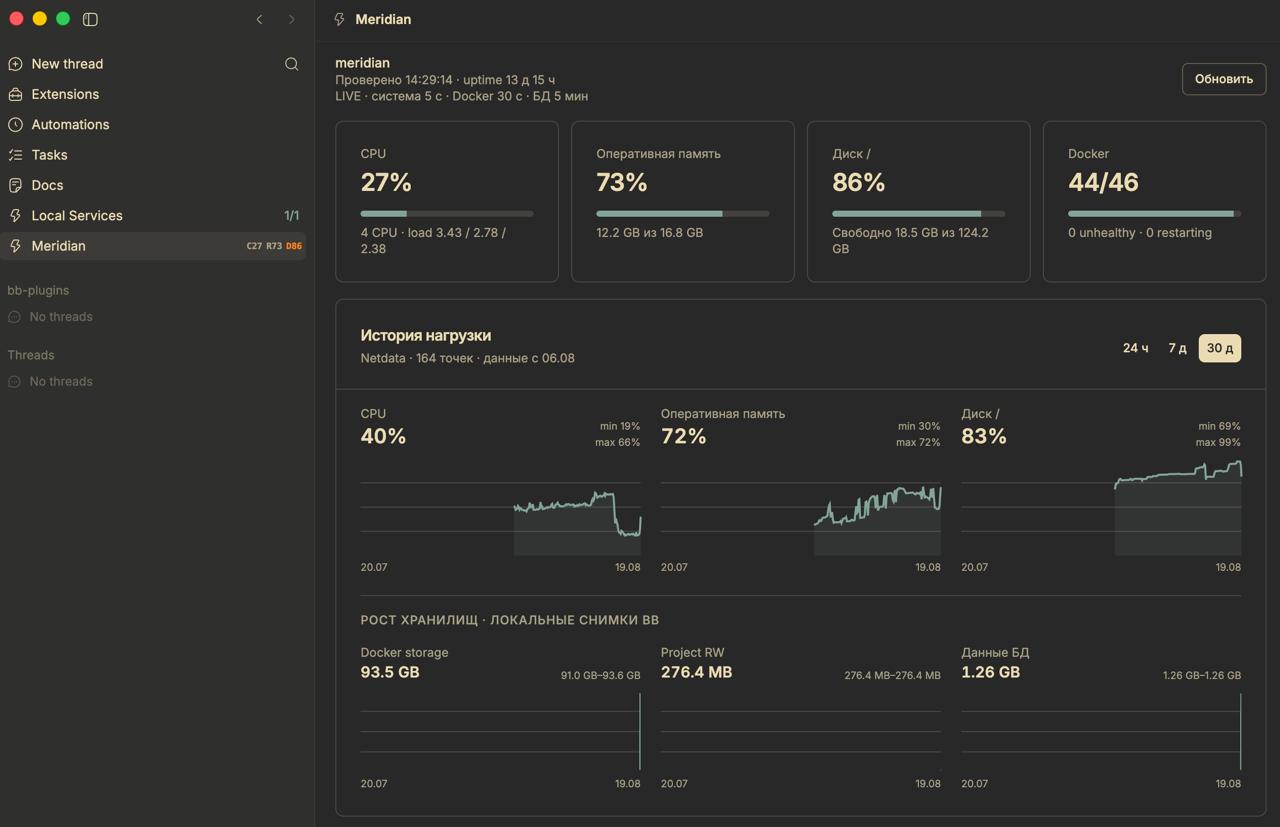Select the 24 ч time range

1135,348
